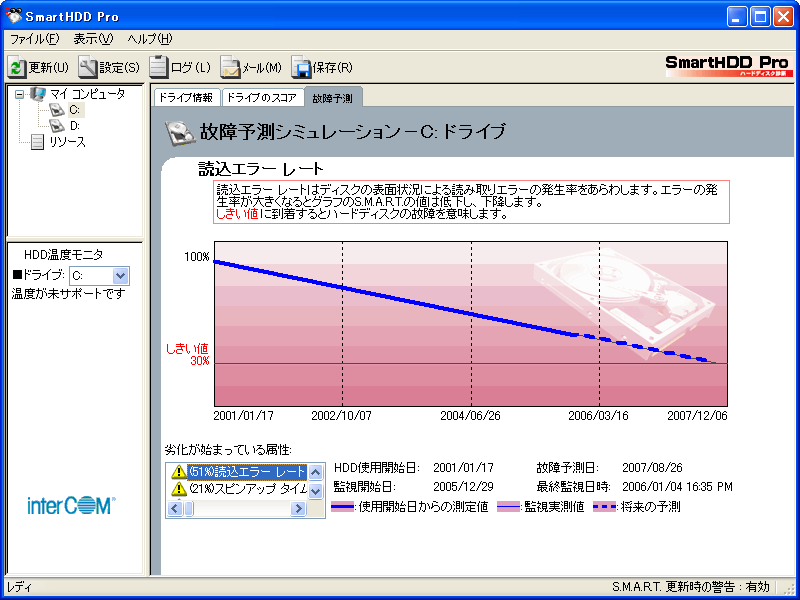The width and height of the screenshot is (800, 600).
Task: Click the 読込エラー レート section heading
Action: click(x=261, y=169)
